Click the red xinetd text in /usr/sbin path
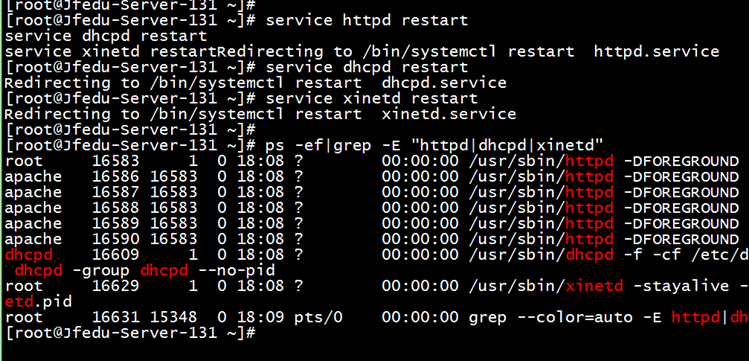Screen dimensions: 749x361 pyautogui.click(x=594, y=286)
